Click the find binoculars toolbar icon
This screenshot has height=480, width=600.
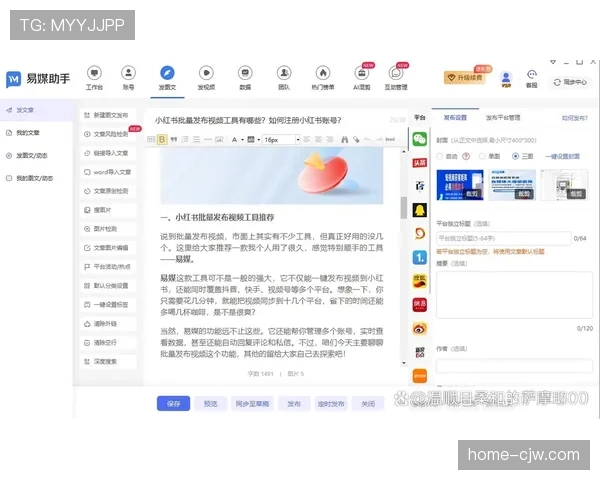[x=344, y=139]
